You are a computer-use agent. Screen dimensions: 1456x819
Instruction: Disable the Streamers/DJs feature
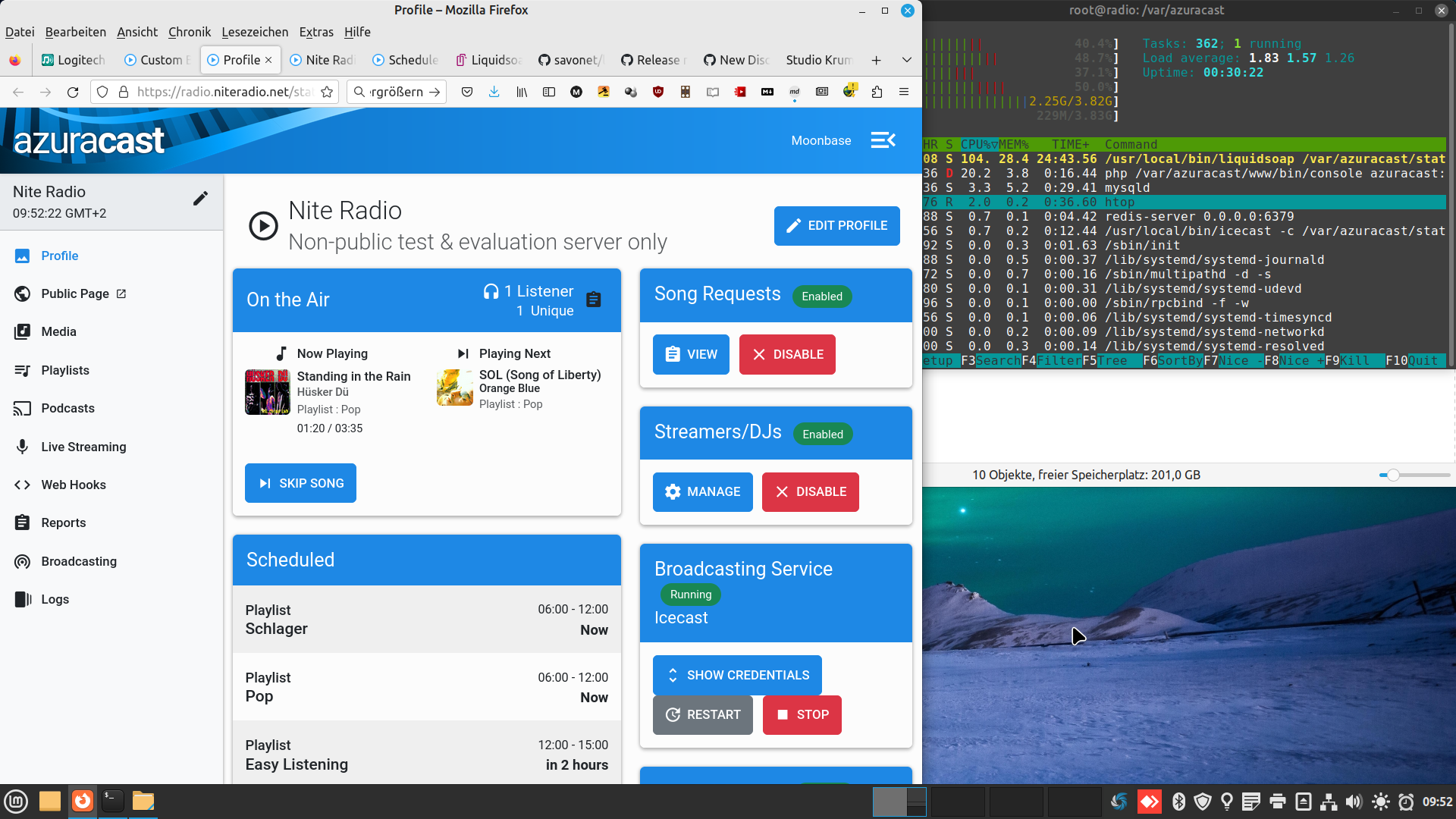coord(810,491)
